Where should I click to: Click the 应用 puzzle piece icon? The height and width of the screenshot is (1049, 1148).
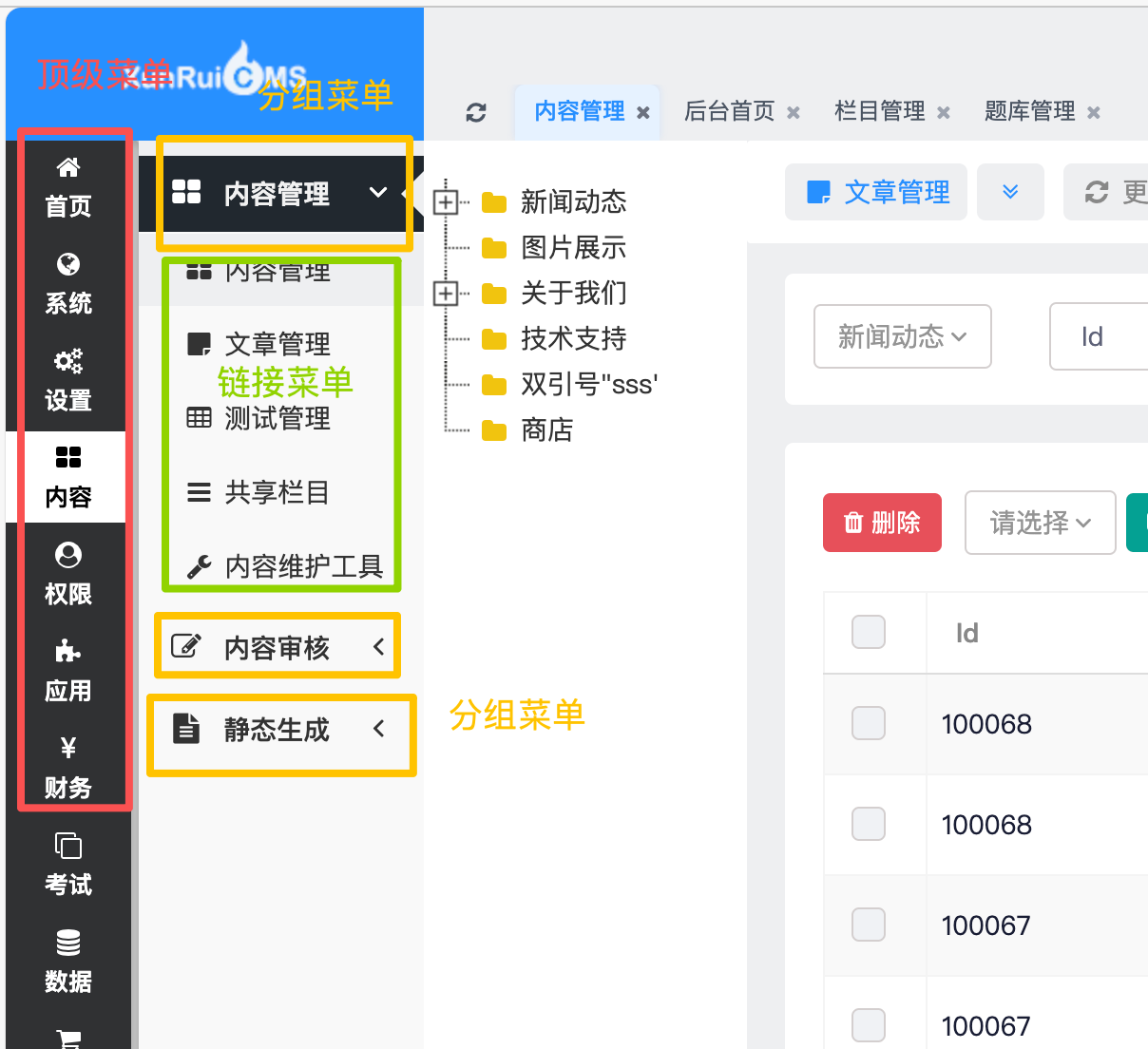coord(68,652)
